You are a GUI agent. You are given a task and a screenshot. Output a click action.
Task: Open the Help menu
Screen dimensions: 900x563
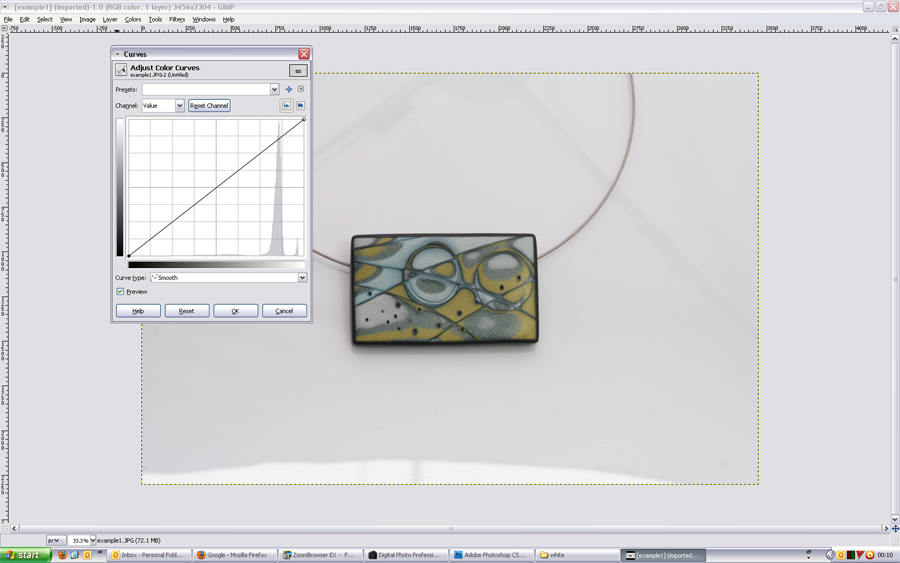[228, 20]
